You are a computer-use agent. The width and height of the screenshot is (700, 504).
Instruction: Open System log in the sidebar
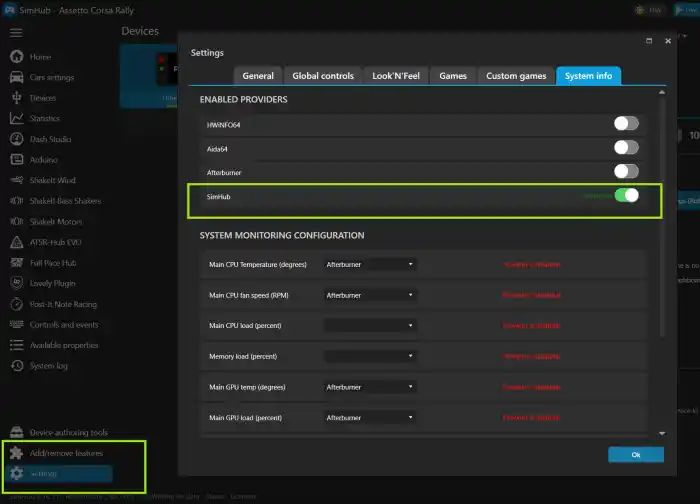coord(49,366)
